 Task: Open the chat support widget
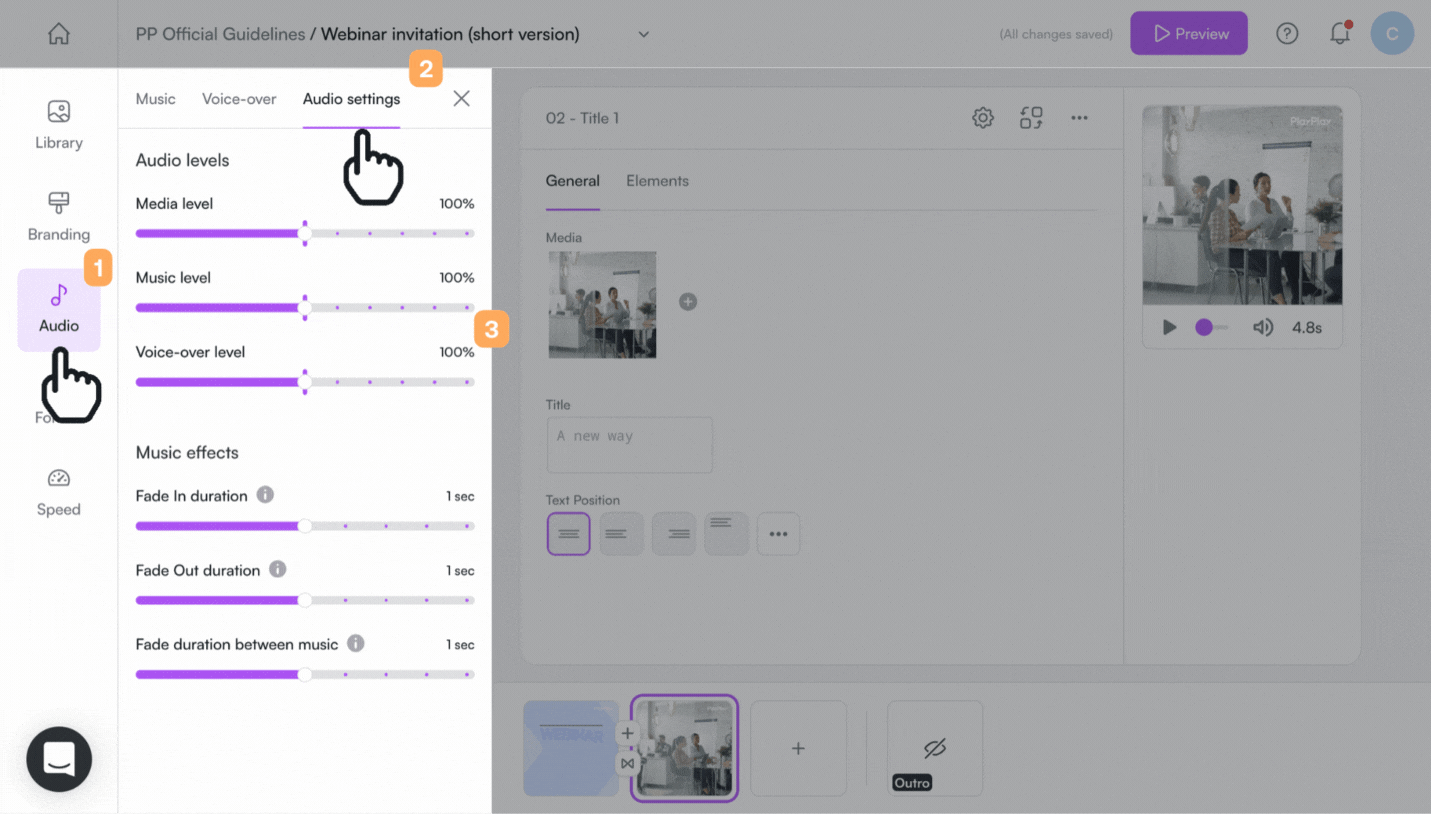click(x=59, y=759)
